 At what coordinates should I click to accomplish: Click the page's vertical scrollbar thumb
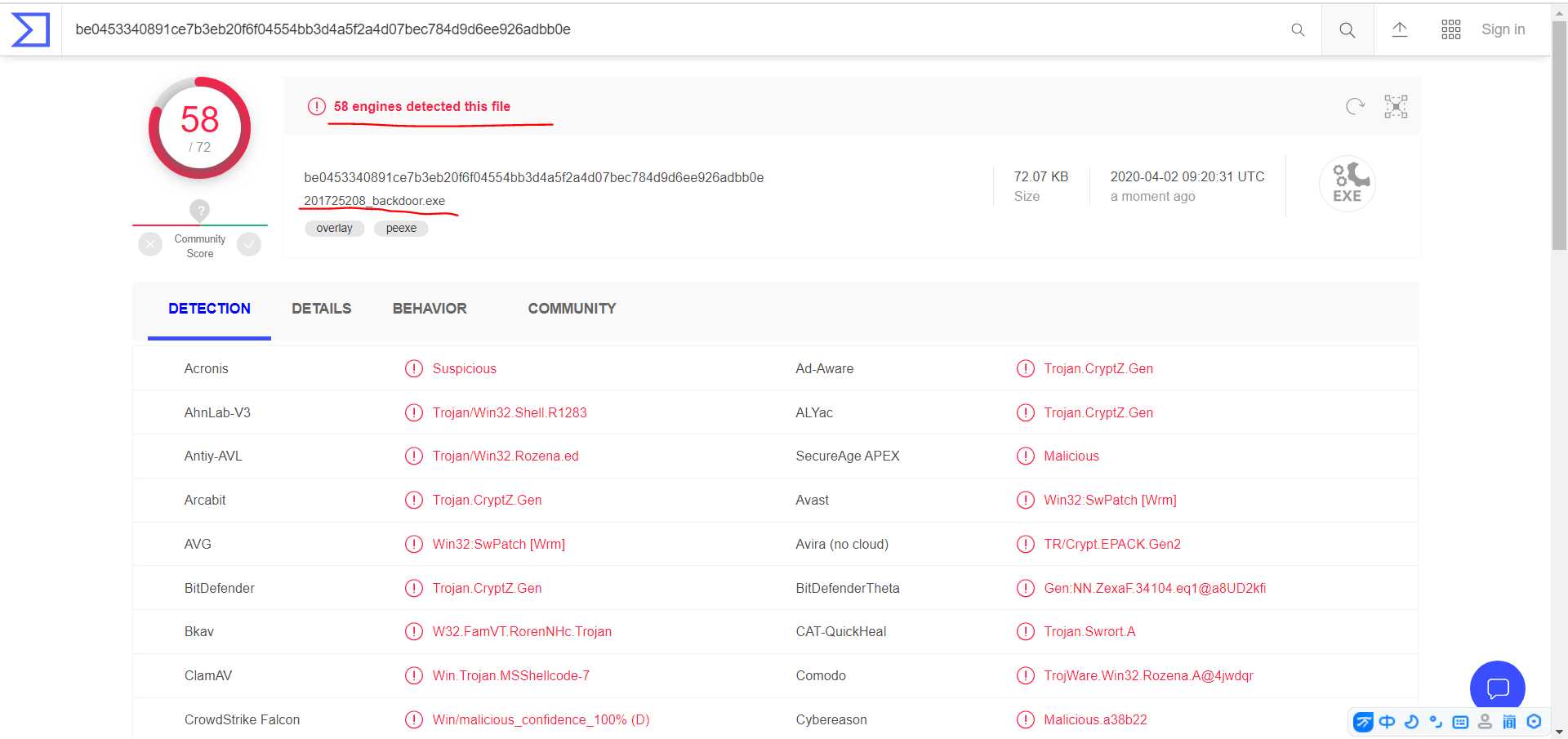point(1559,135)
